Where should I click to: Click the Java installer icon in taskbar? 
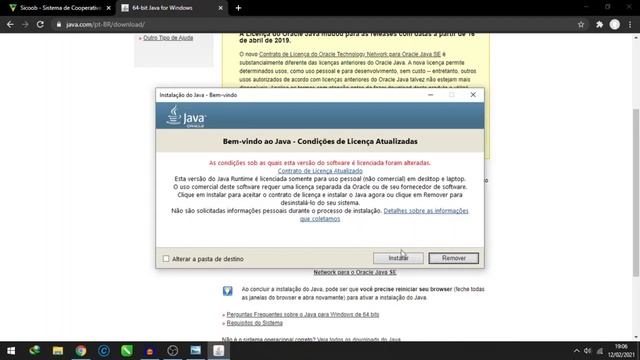[x=219, y=351]
